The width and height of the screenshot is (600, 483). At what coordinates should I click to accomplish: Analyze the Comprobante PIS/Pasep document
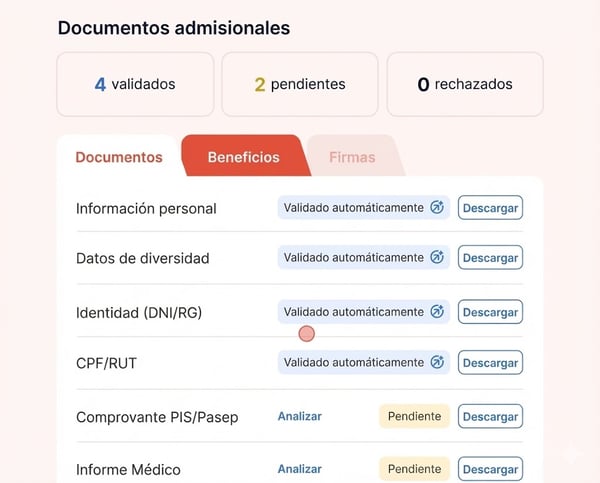point(300,416)
